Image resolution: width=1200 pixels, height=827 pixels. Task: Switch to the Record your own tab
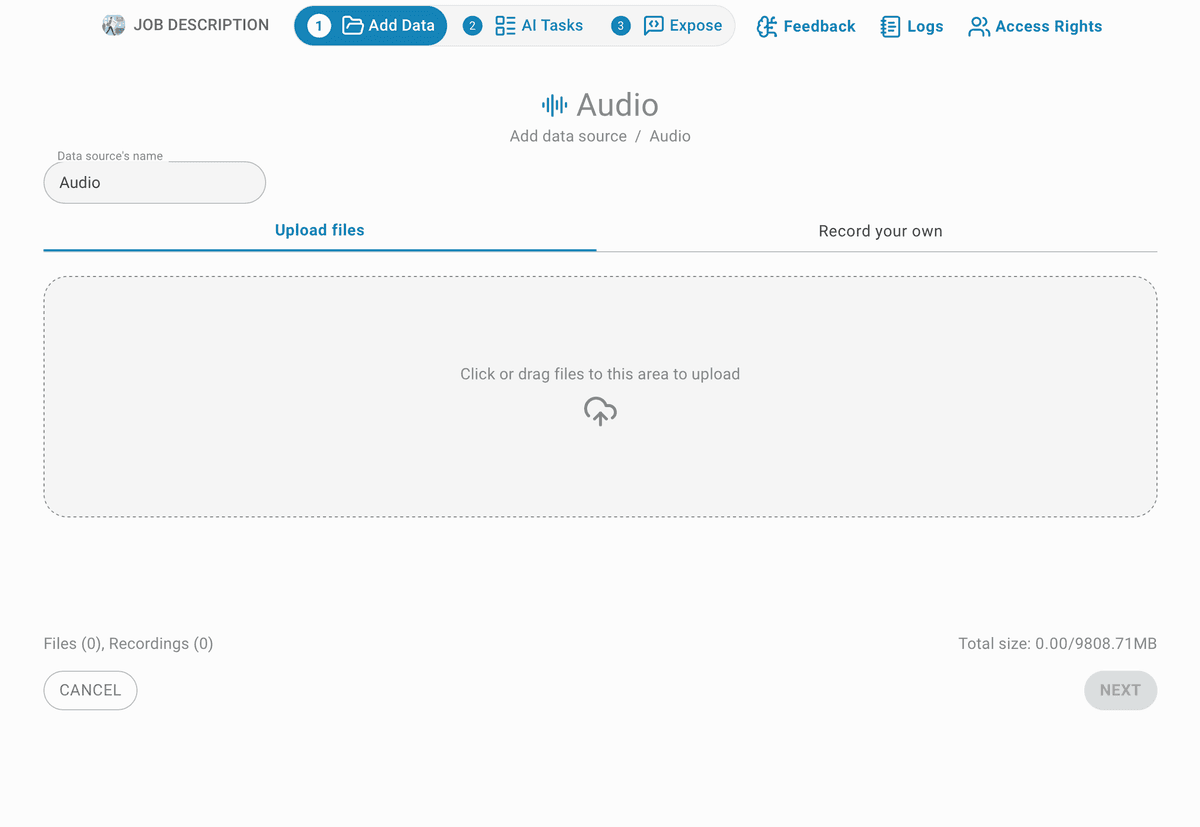[880, 231]
